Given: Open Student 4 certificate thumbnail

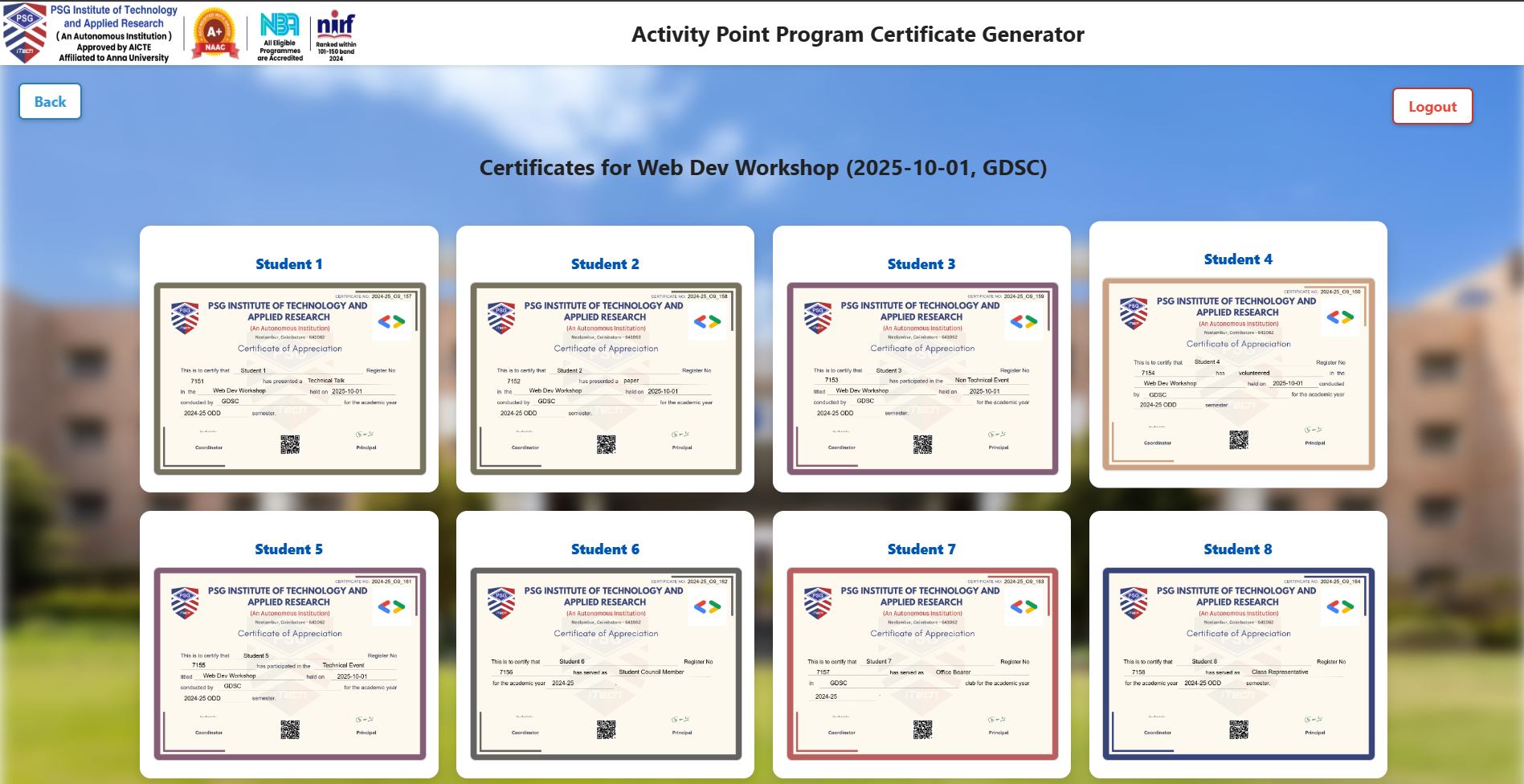Looking at the screenshot, I should (1238, 374).
